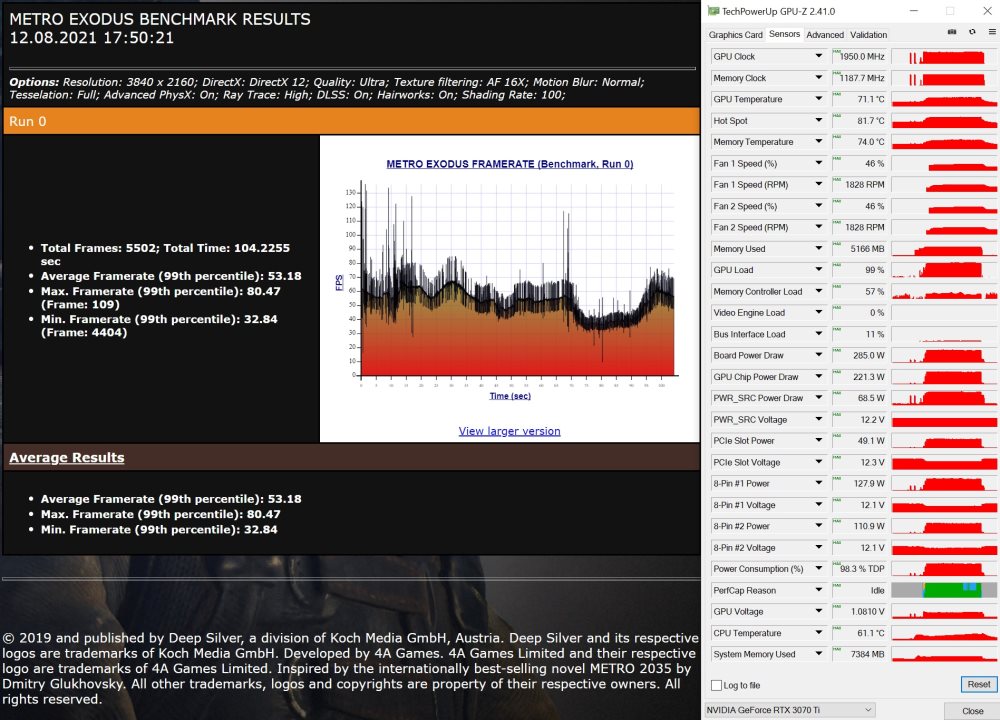The image size is (1000, 720).
Task: Click the PWR_SRC Power Draw sensor label
Action: (x=758, y=398)
